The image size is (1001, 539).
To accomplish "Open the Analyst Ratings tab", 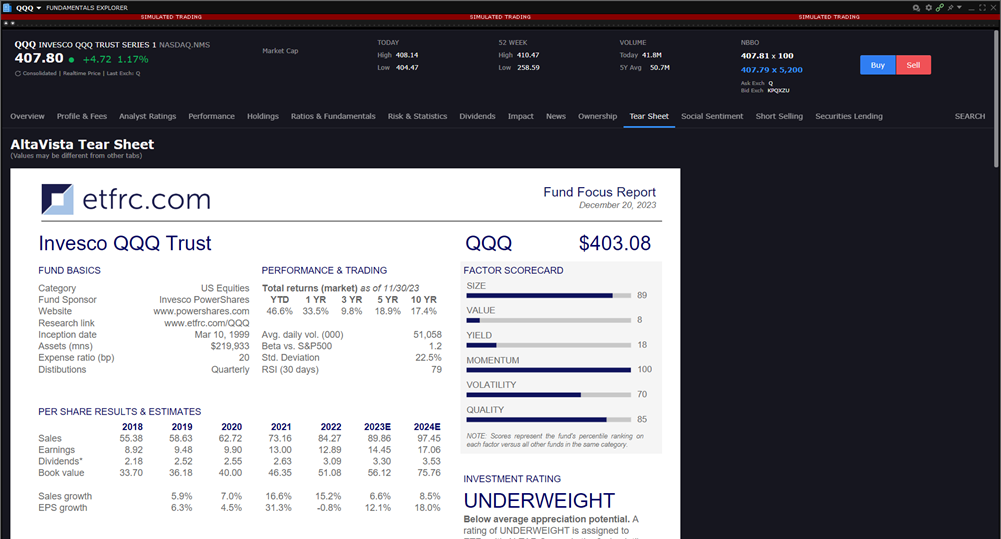I will [x=147, y=116].
